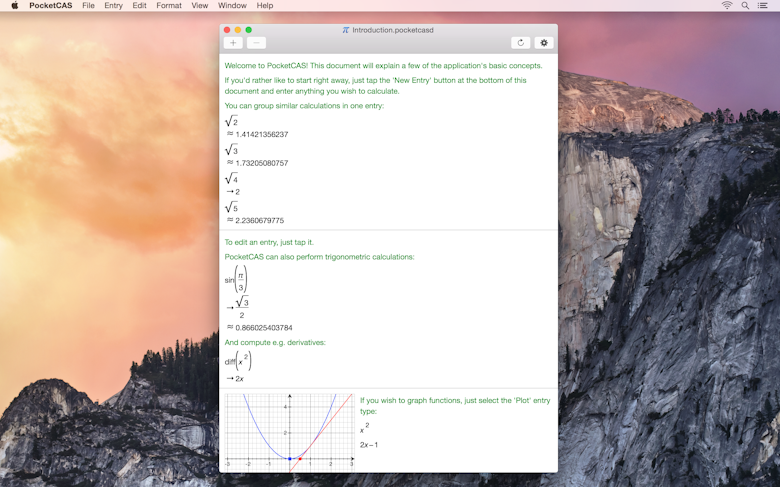Viewport: 780px width, 487px height.
Task: Click the square root of 4 expression
Action: tap(231, 179)
